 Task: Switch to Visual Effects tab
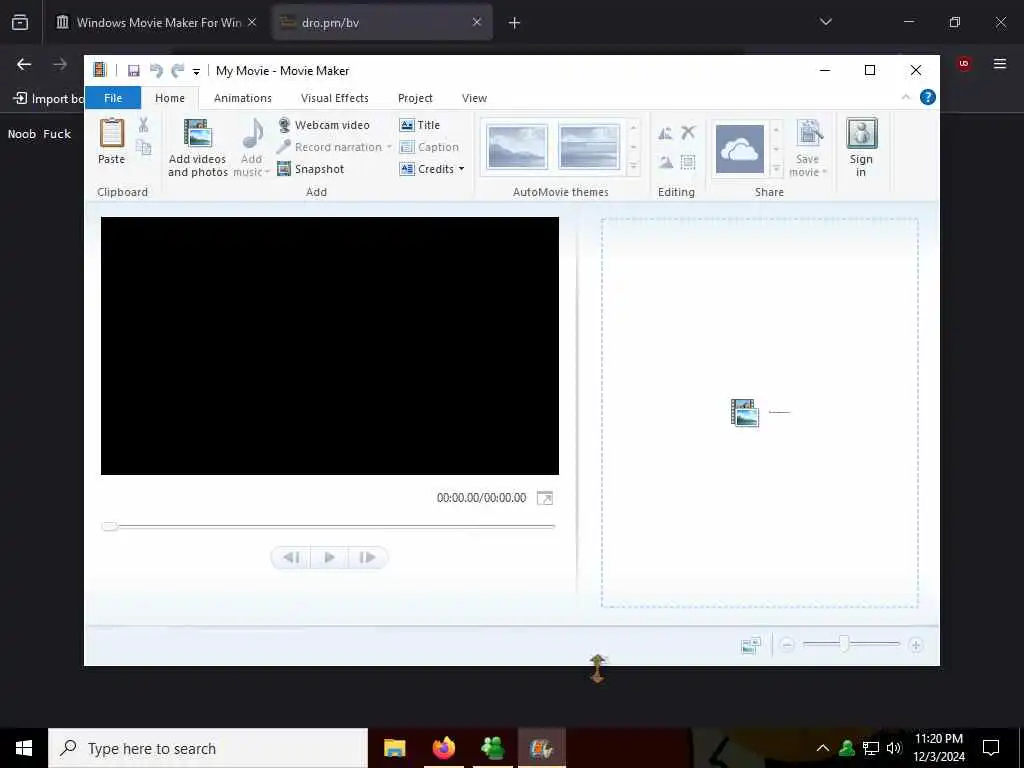click(335, 98)
